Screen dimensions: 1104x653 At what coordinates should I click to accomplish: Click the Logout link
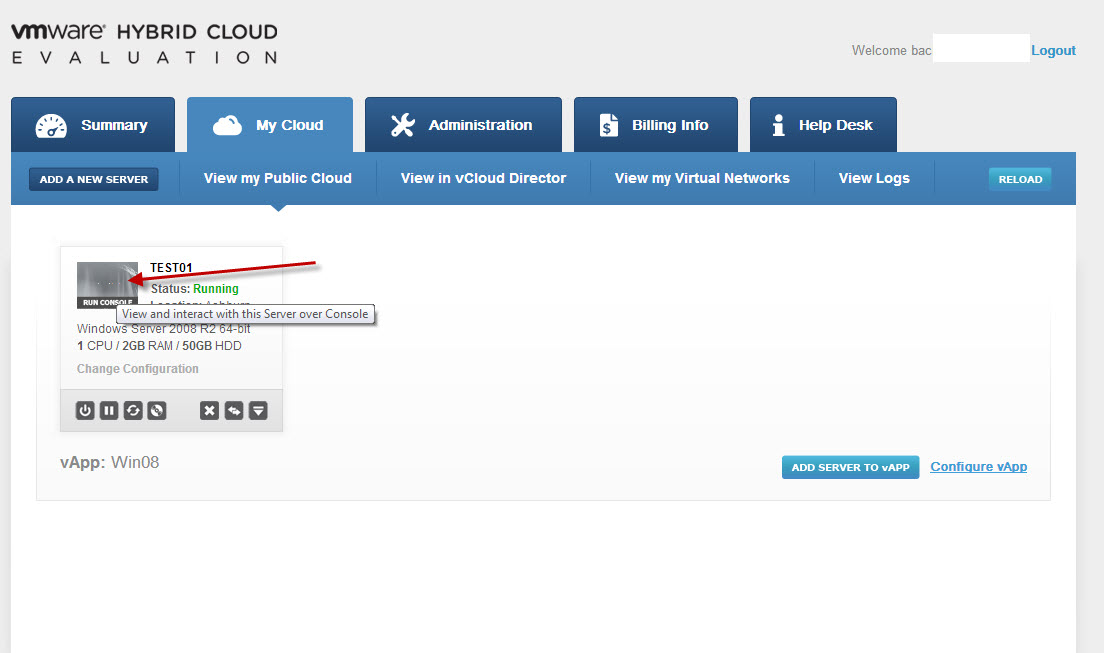coord(1053,51)
